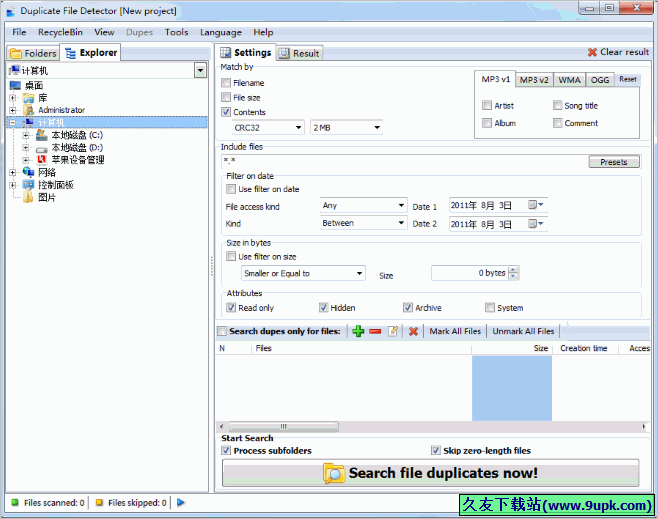Open the Tools menu
Screen dimensions: 658x519
coord(176,32)
